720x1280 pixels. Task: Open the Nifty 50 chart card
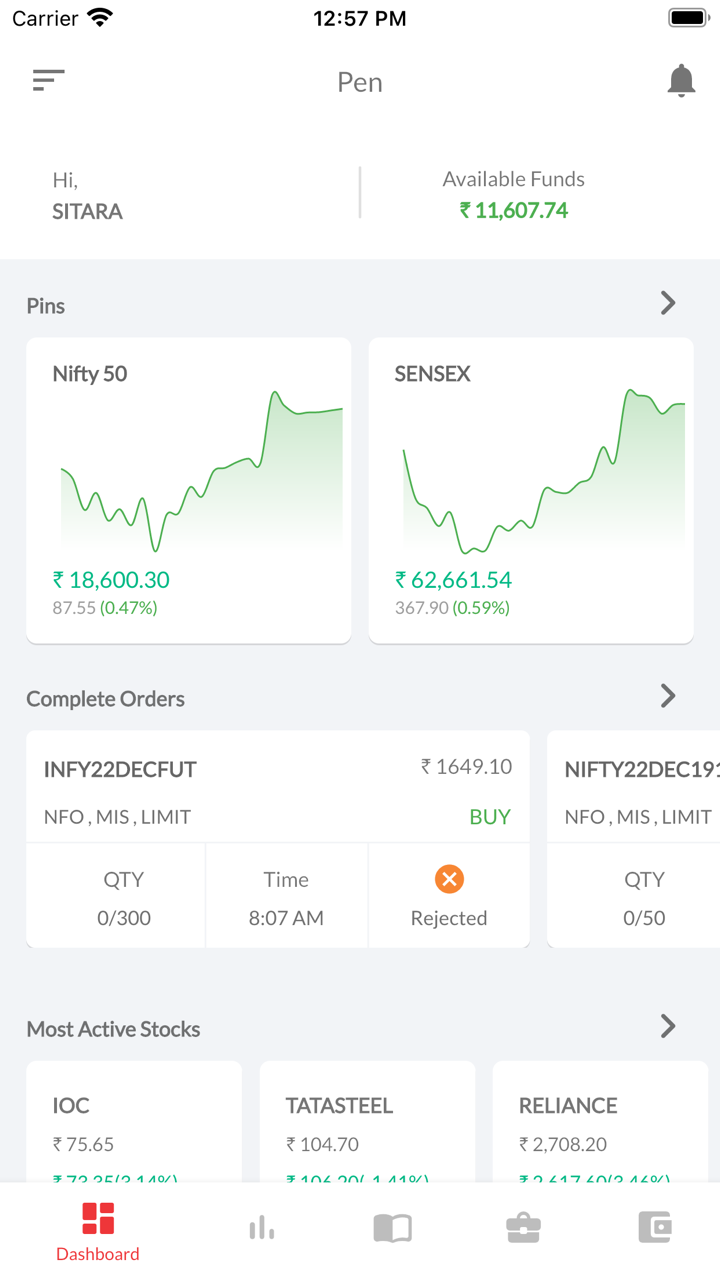[189, 490]
